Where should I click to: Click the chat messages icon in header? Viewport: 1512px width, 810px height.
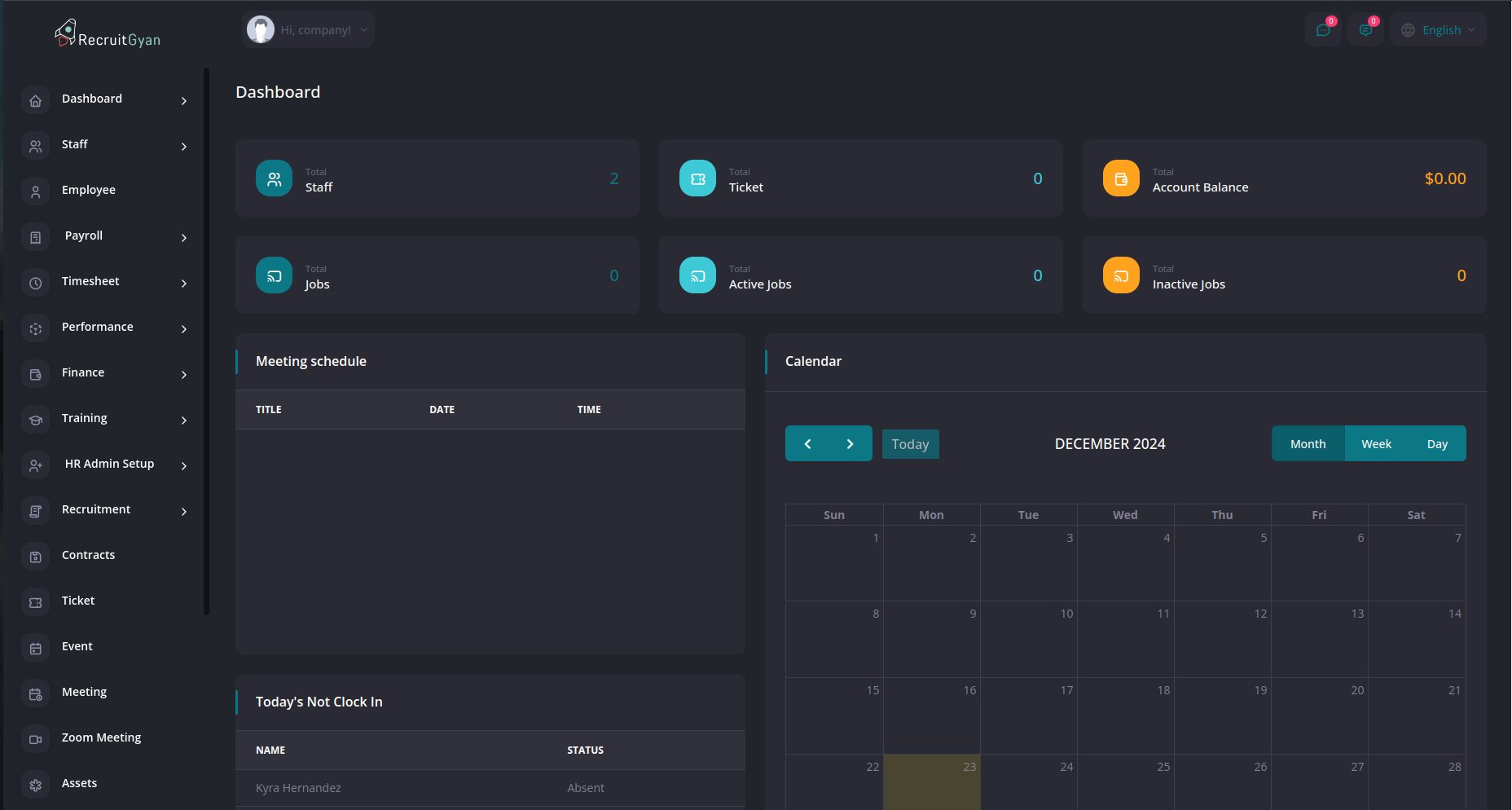click(1322, 30)
